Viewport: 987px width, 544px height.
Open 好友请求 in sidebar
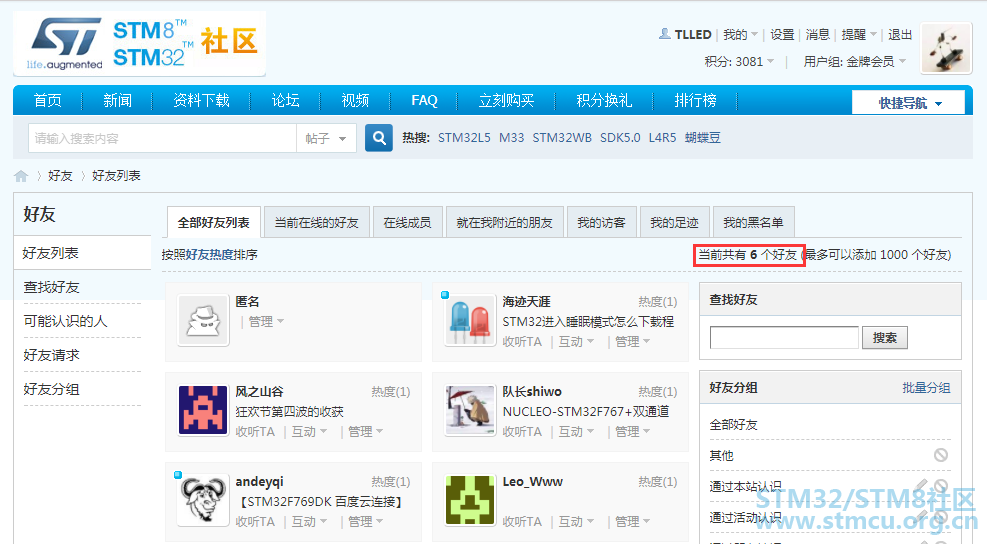pyautogui.click(x=52, y=355)
